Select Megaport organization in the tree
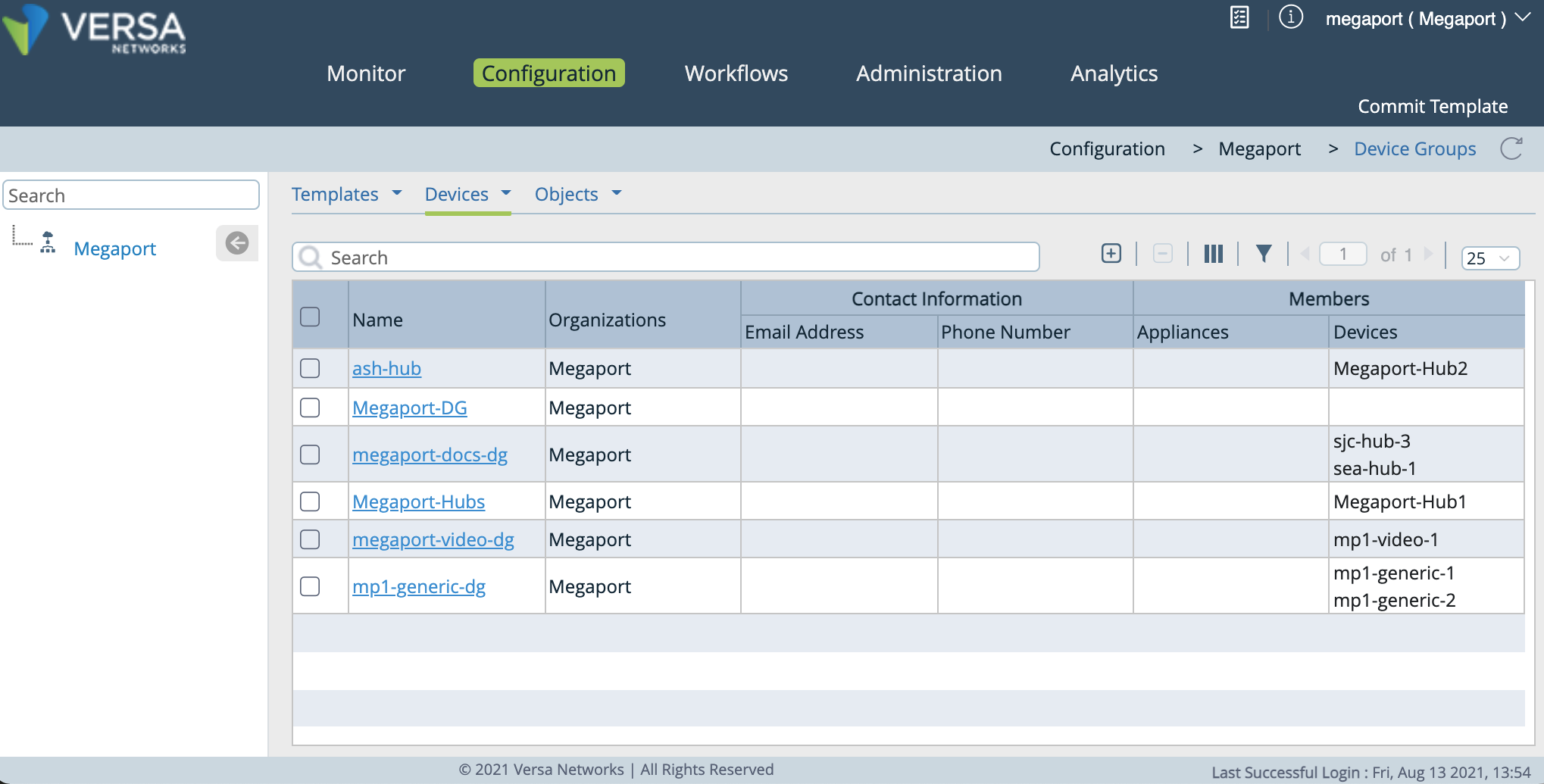The width and height of the screenshot is (1544, 784). [x=114, y=249]
